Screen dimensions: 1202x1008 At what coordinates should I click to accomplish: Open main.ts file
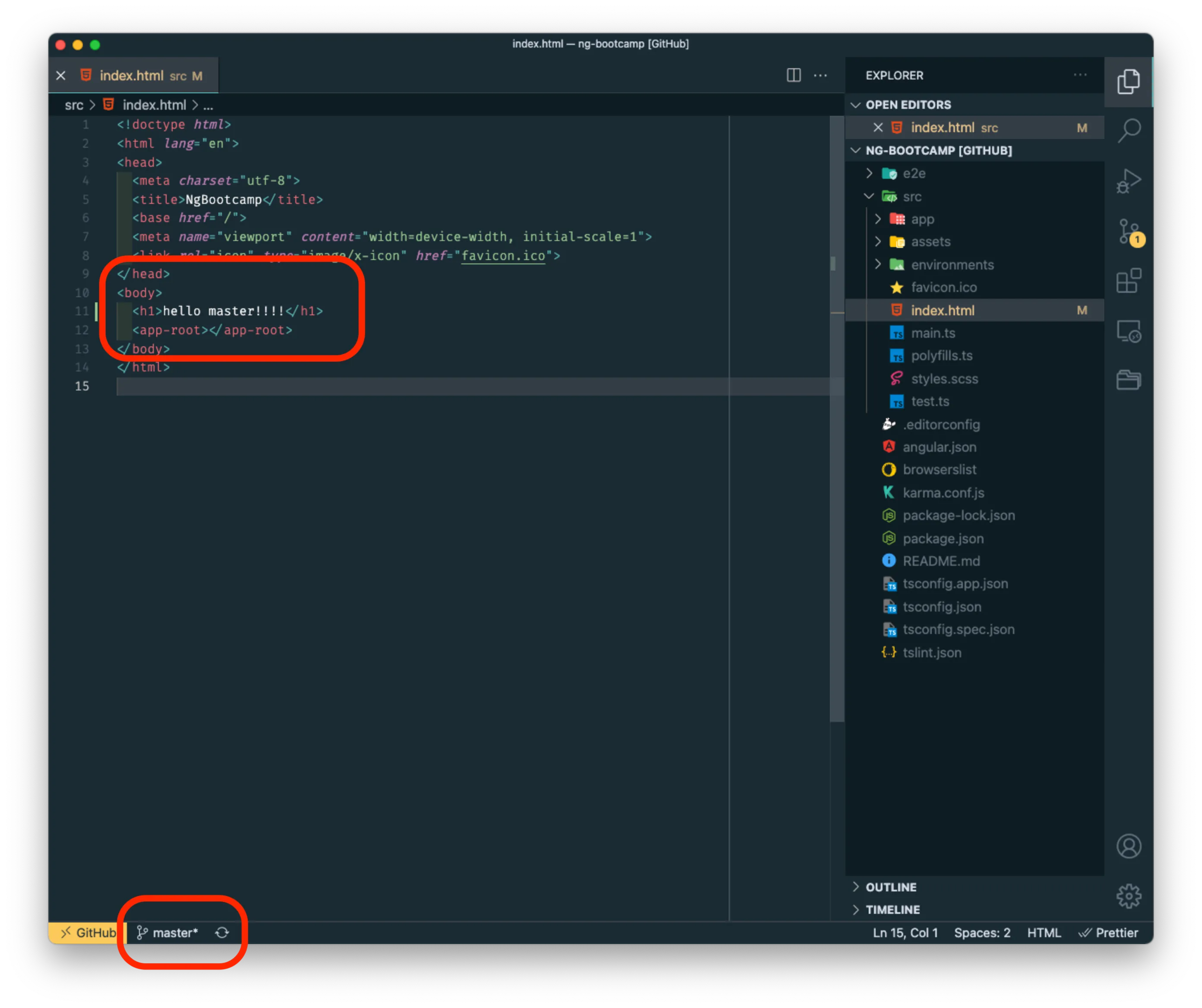[x=974, y=333]
